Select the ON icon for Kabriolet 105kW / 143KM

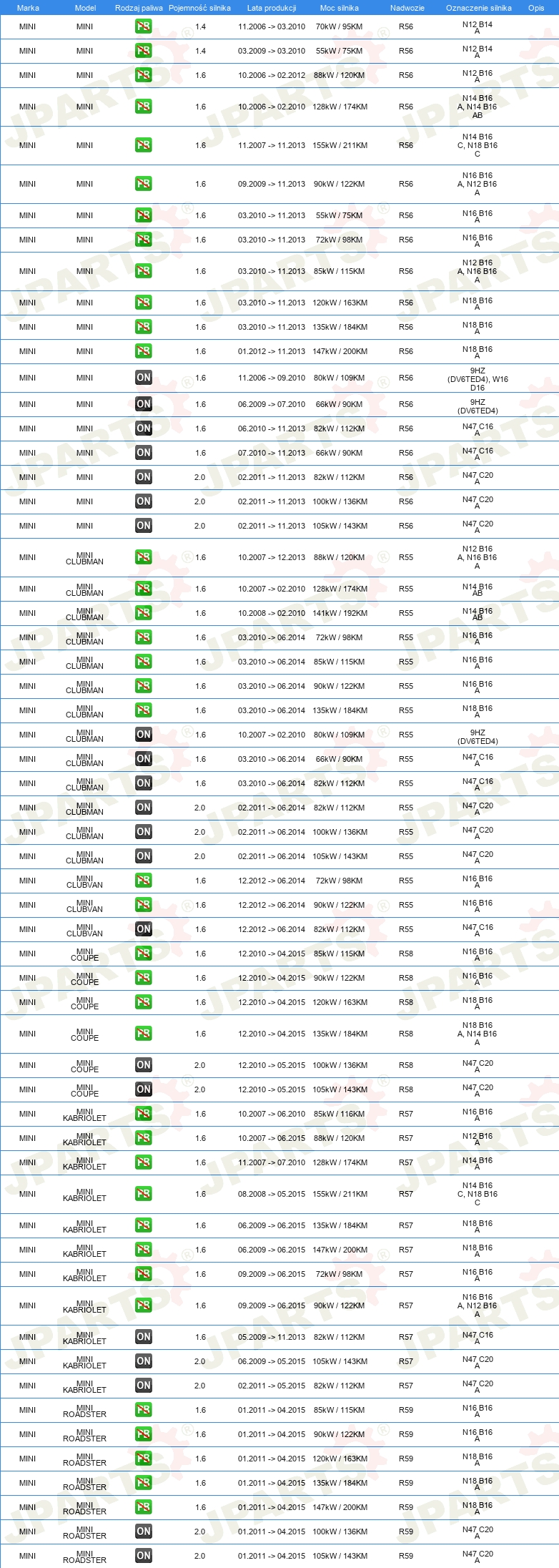pyautogui.click(x=144, y=1361)
